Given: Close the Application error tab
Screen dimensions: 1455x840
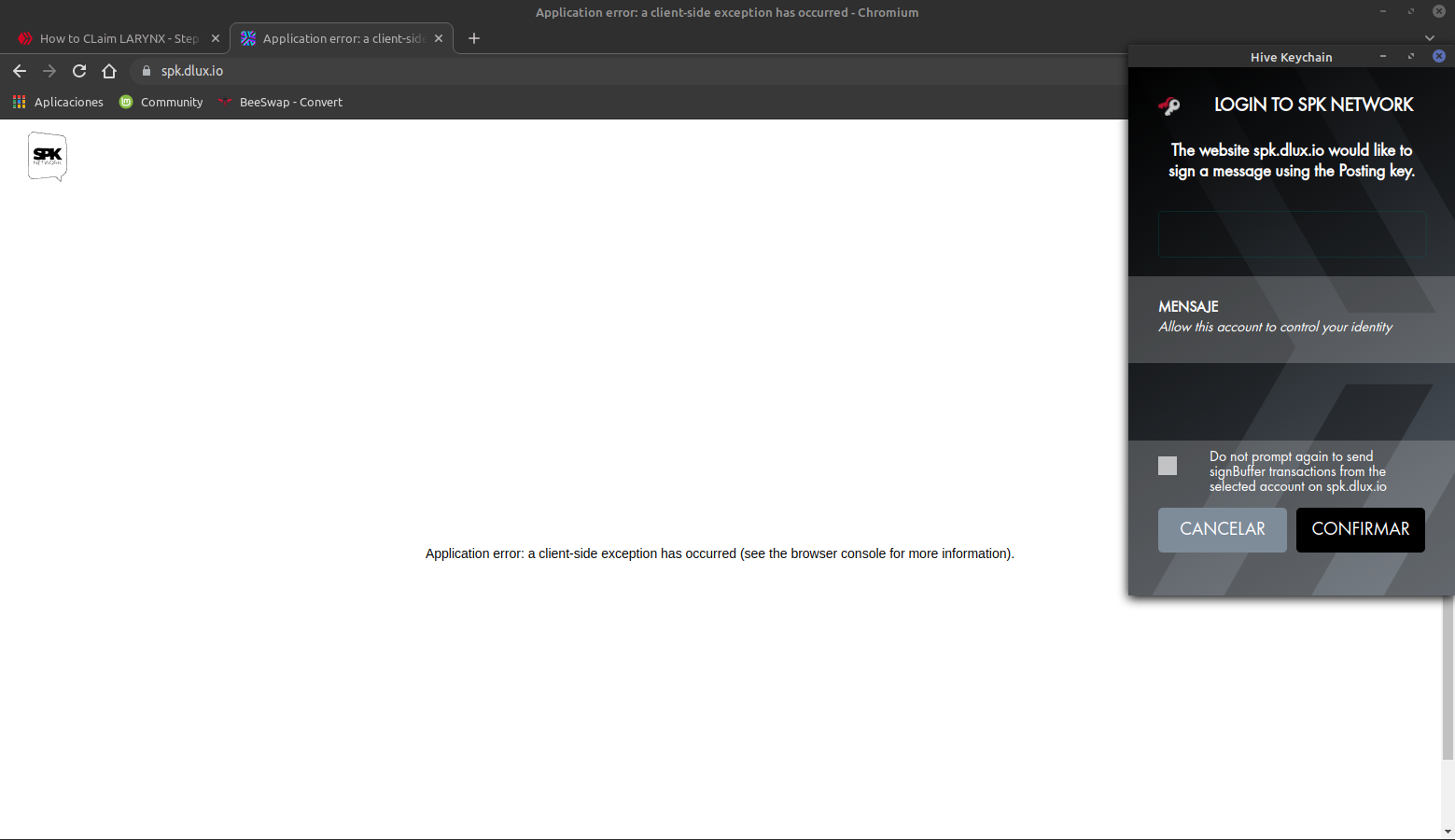Looking at the screenshot, I should (439, 38).
